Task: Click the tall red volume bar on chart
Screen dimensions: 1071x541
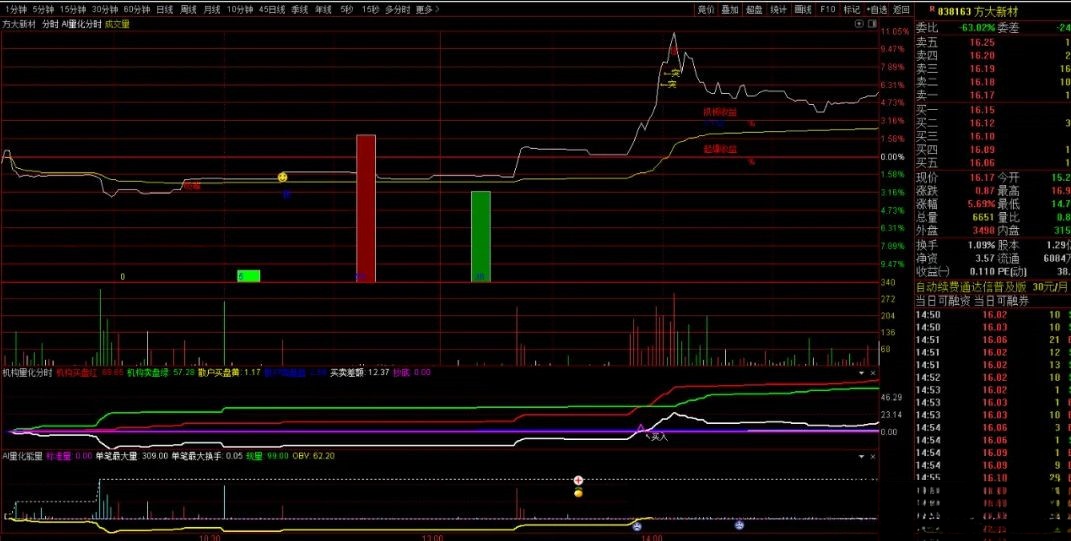Action: 366,208
